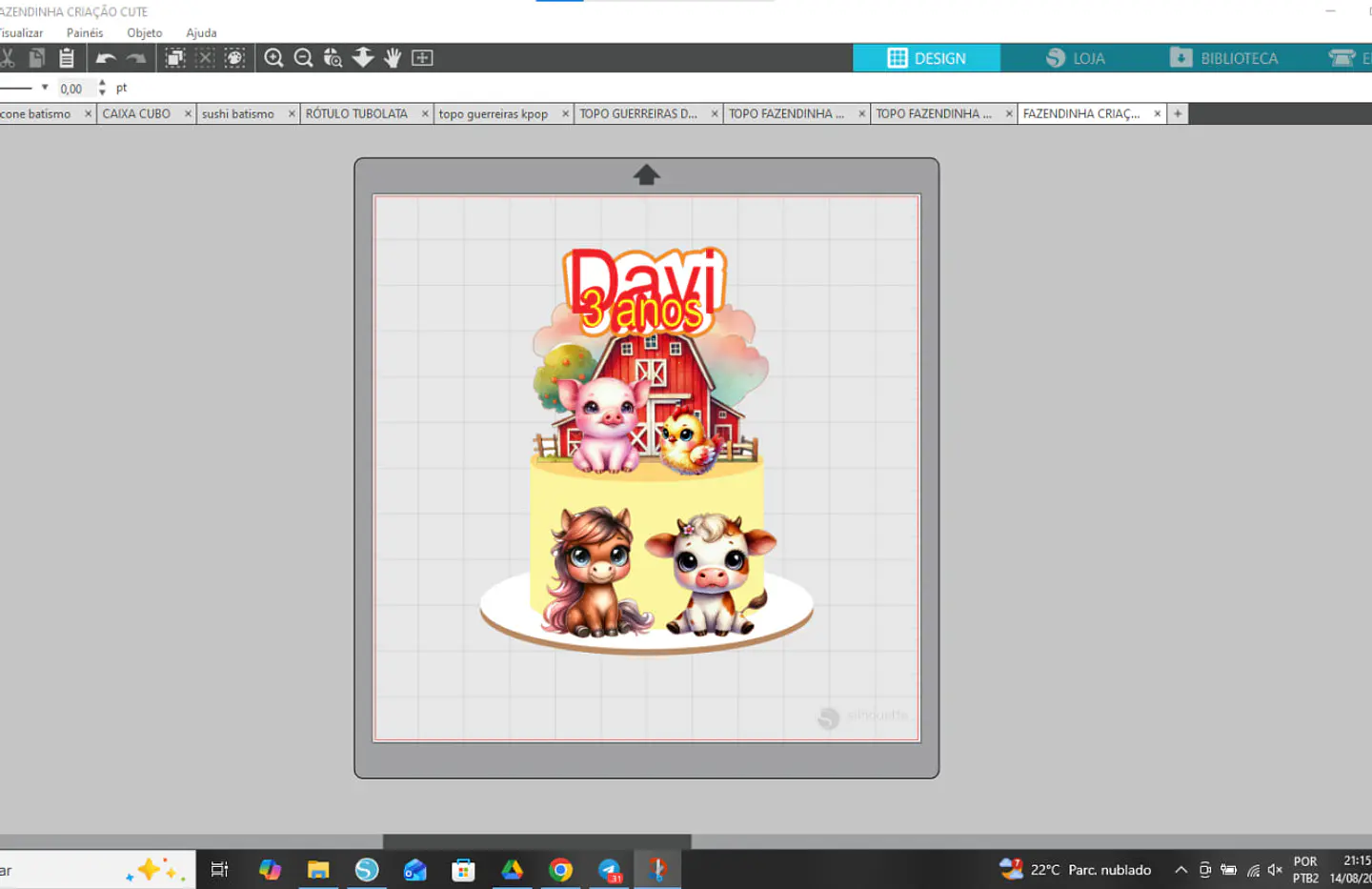Zoom out with the magnifier minus icon

click(304, 58)
